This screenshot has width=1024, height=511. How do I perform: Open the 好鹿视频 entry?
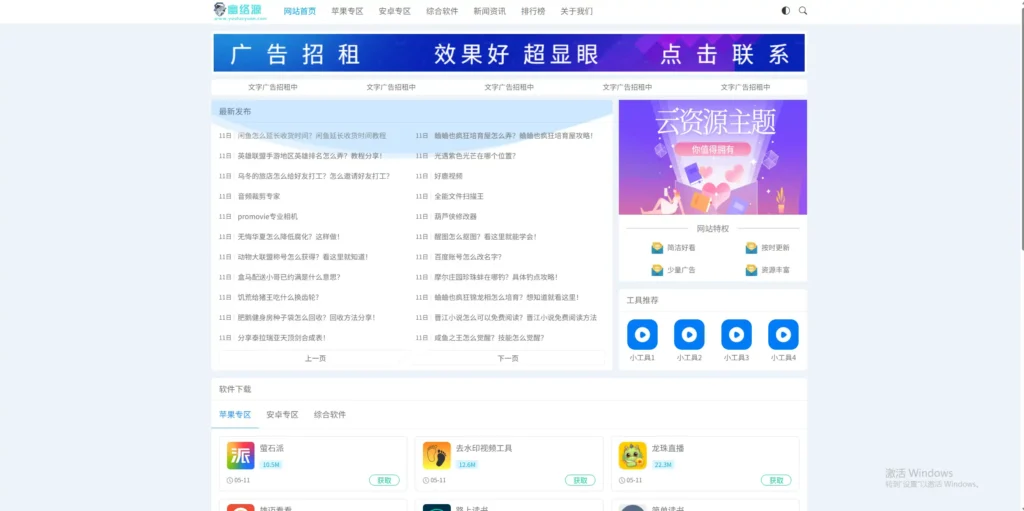(448, 176)
